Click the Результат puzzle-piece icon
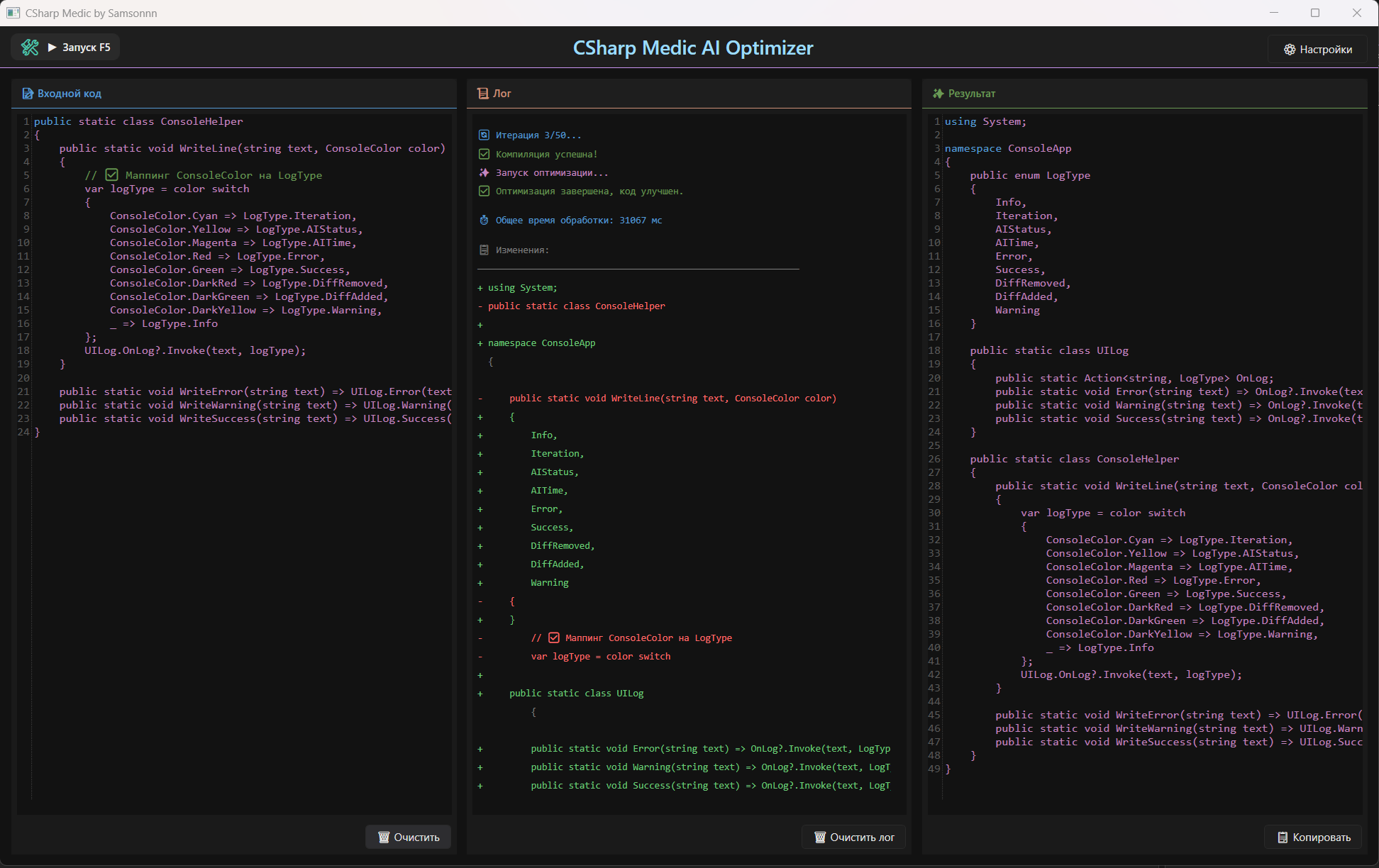Screen dimensions: 1379x868 938,94
